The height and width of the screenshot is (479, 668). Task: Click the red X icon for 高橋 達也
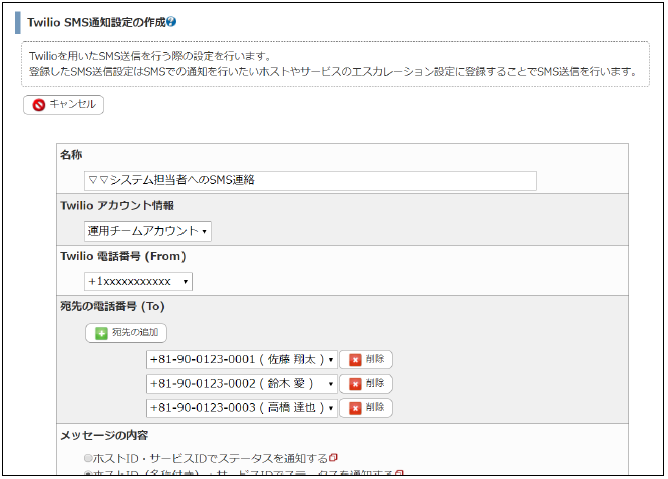pos(354,408)
